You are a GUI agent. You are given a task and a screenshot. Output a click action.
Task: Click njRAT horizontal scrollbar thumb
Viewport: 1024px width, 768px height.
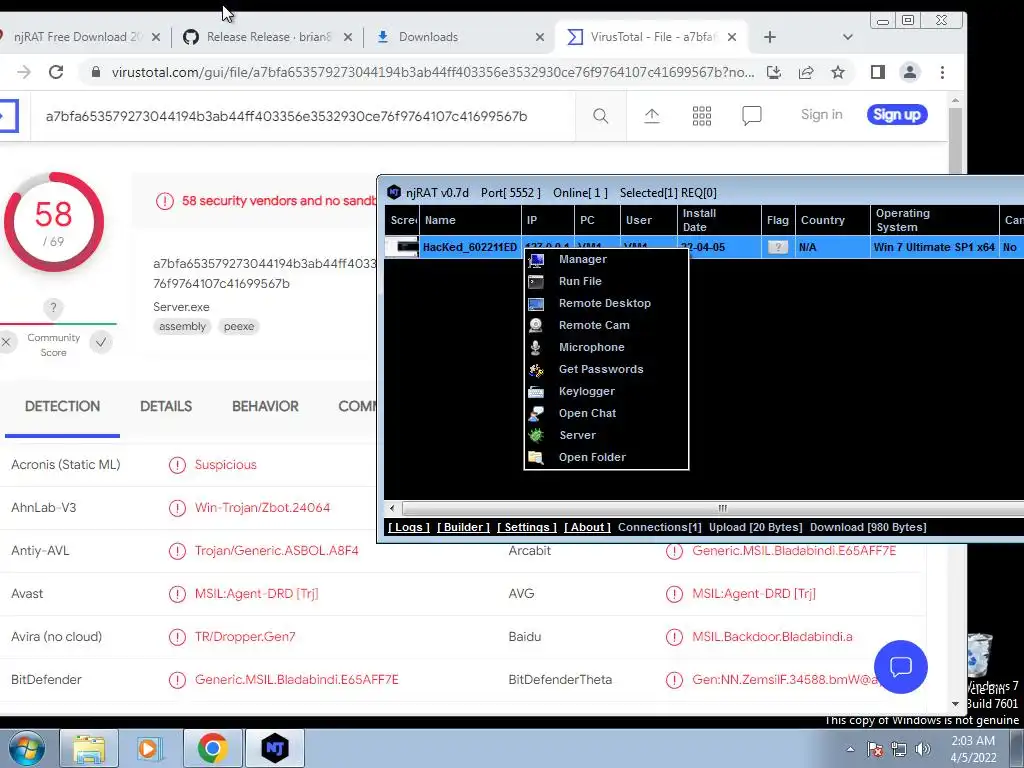tap(722, 508)
